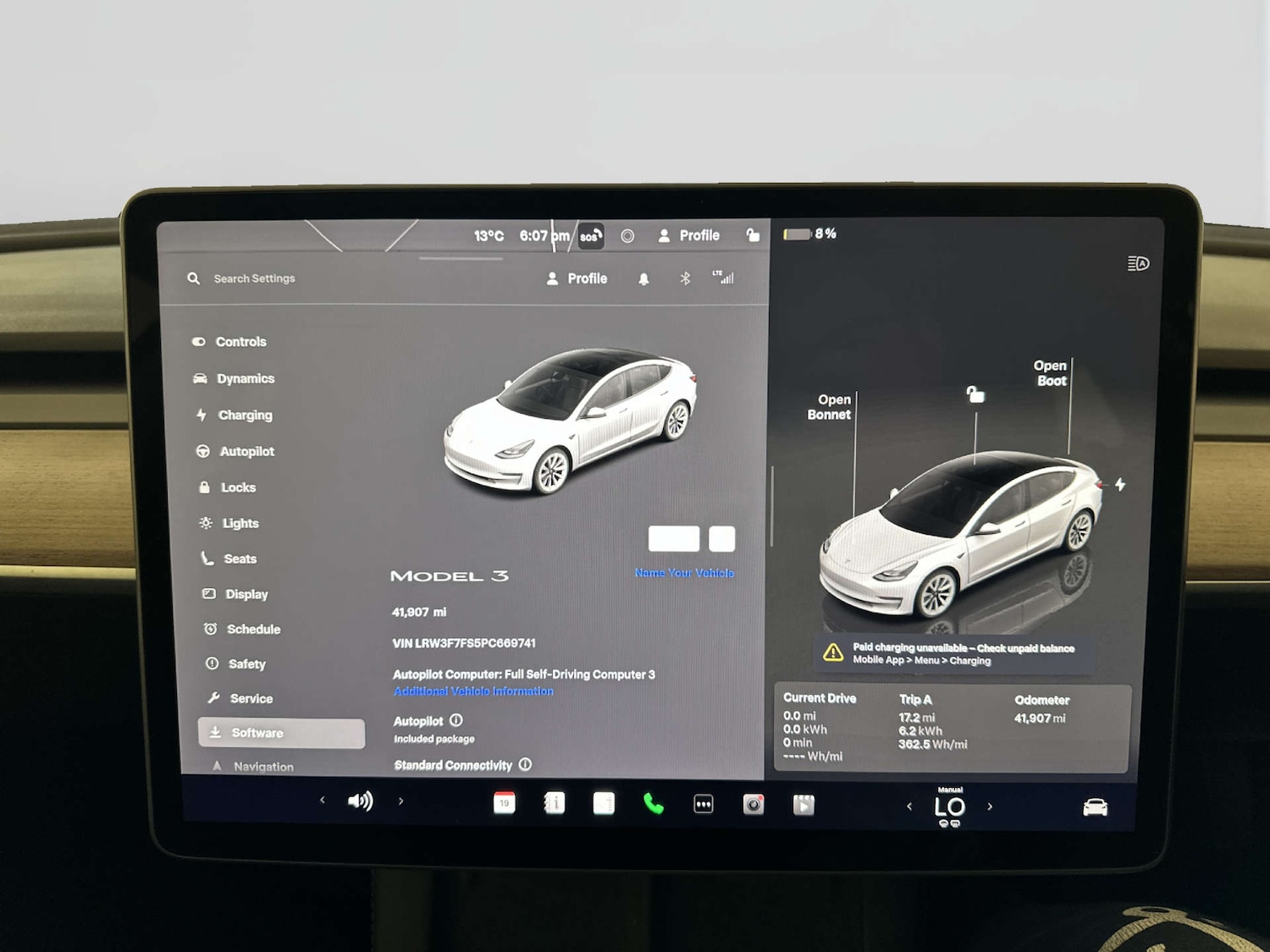
Task: Click the Search Settings field
Action: pos(254,278)
